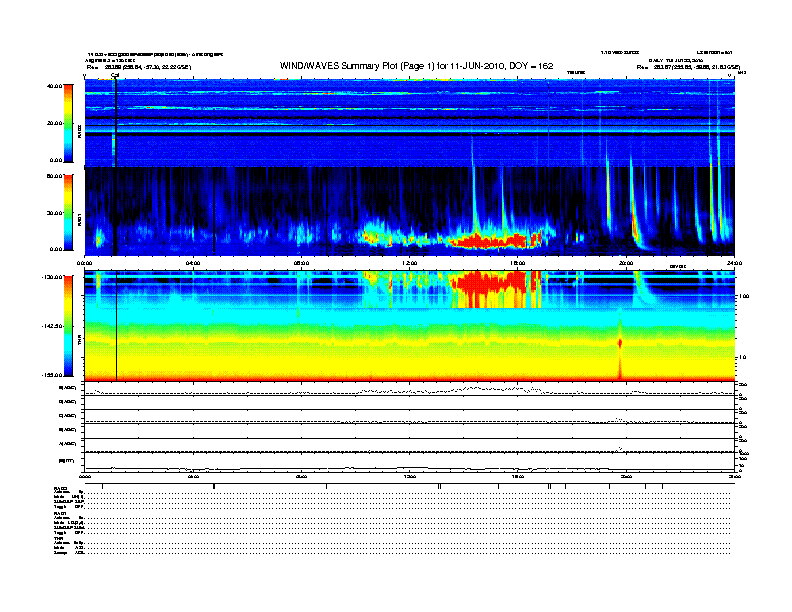Click the 10 frequency label right of TNR panel
This screenshot has height=612, width=792.
[x=744, y=358]
